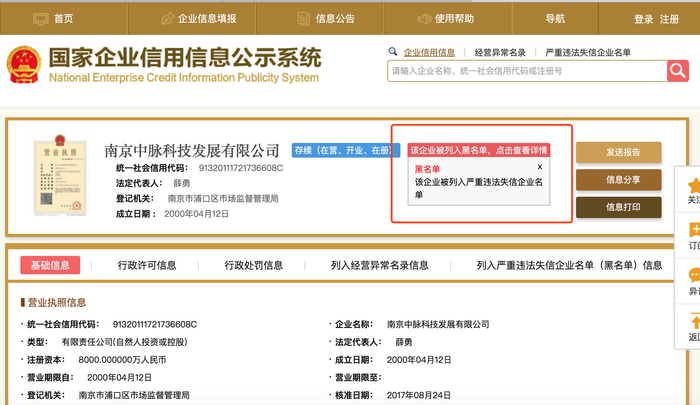Click the 发送报告 button
Image resolution: width=700 pixels, height=405 pixels.
(619, 152)
